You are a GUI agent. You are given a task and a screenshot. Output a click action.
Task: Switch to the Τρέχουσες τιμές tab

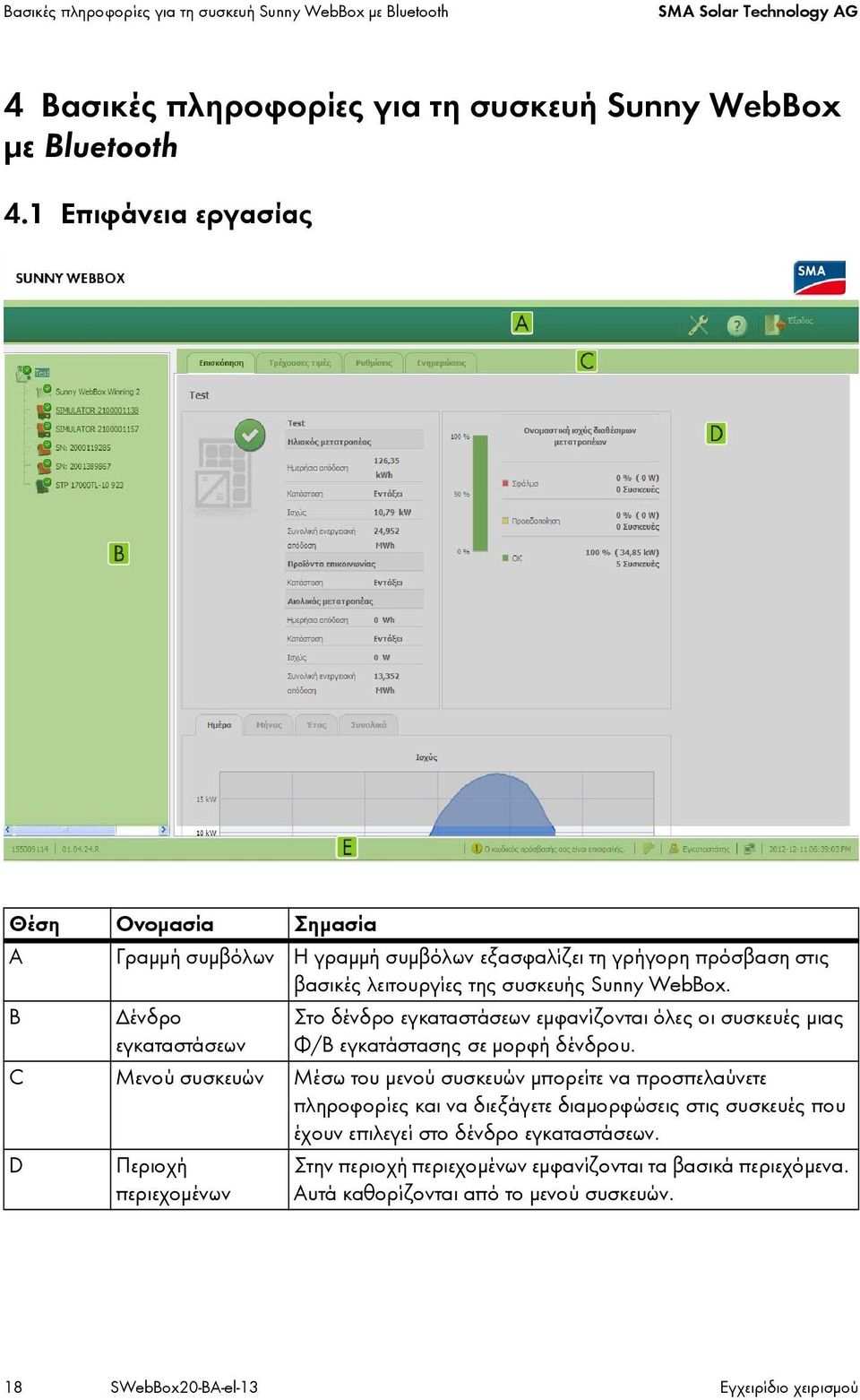(299, 363)
